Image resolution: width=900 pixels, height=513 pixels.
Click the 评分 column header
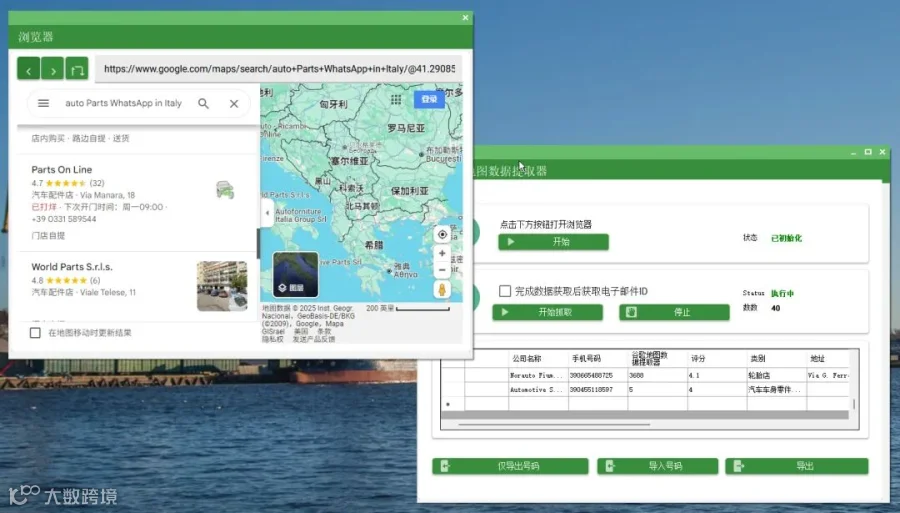(717, 359)
